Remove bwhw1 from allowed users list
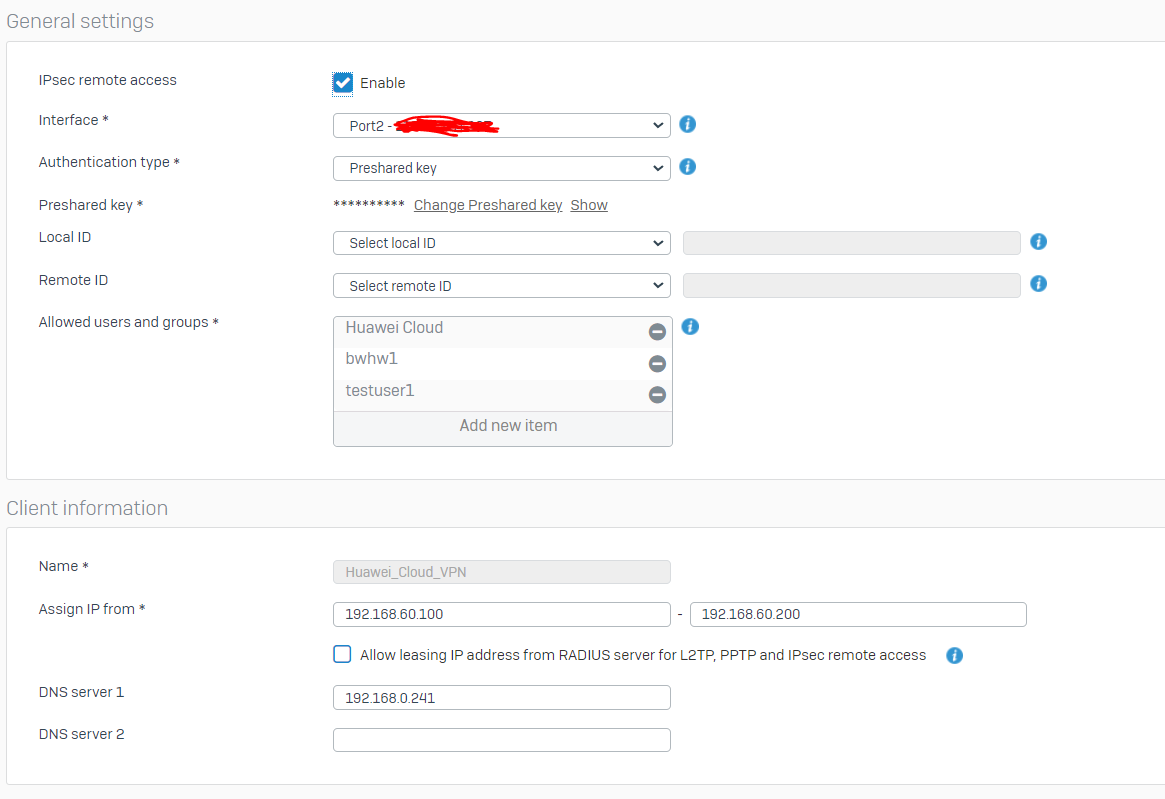 tap(657, 364)
